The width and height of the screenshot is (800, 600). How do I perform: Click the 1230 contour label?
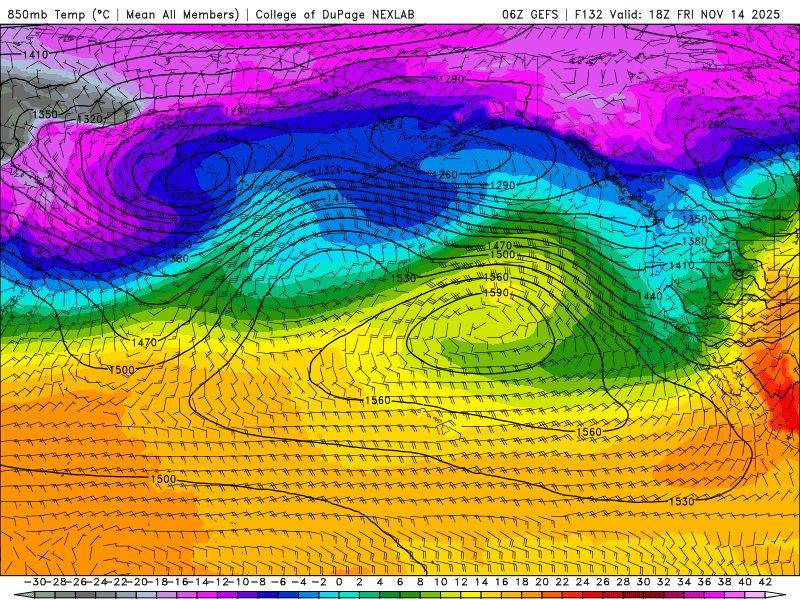[x=215, y=139]
